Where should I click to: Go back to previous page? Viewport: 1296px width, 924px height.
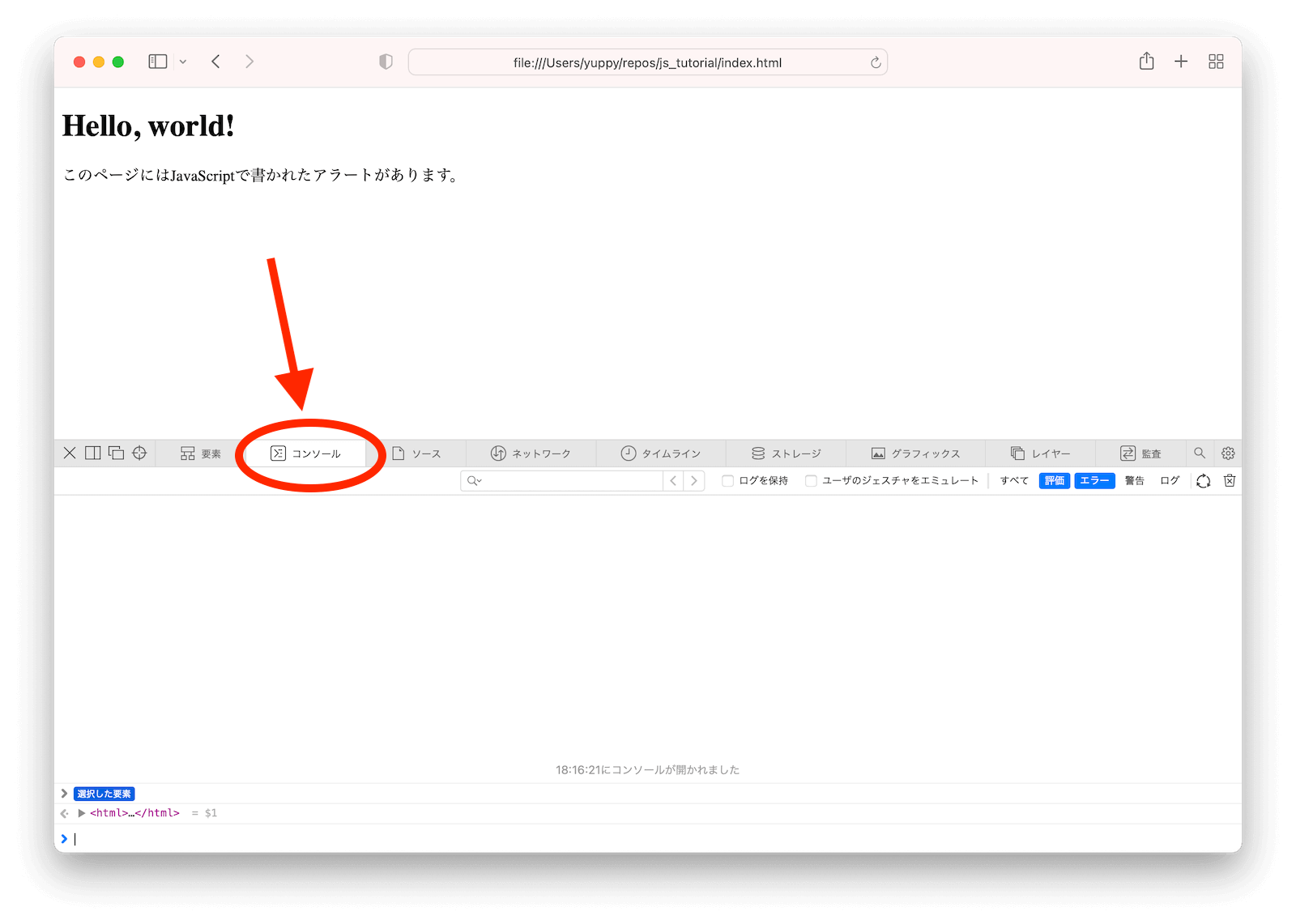tap(215, 62)
